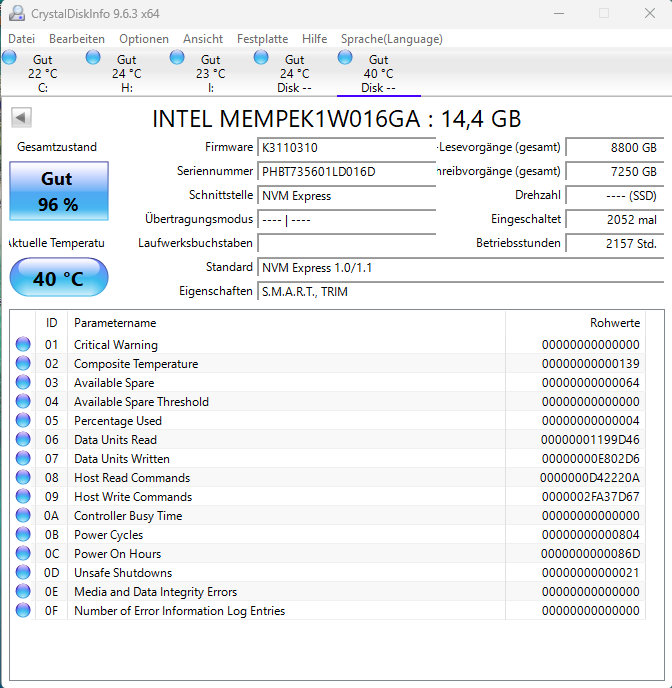The image size is (672, 688).
Task: Click status orb for Available Spare row
Action: (23, 382)
